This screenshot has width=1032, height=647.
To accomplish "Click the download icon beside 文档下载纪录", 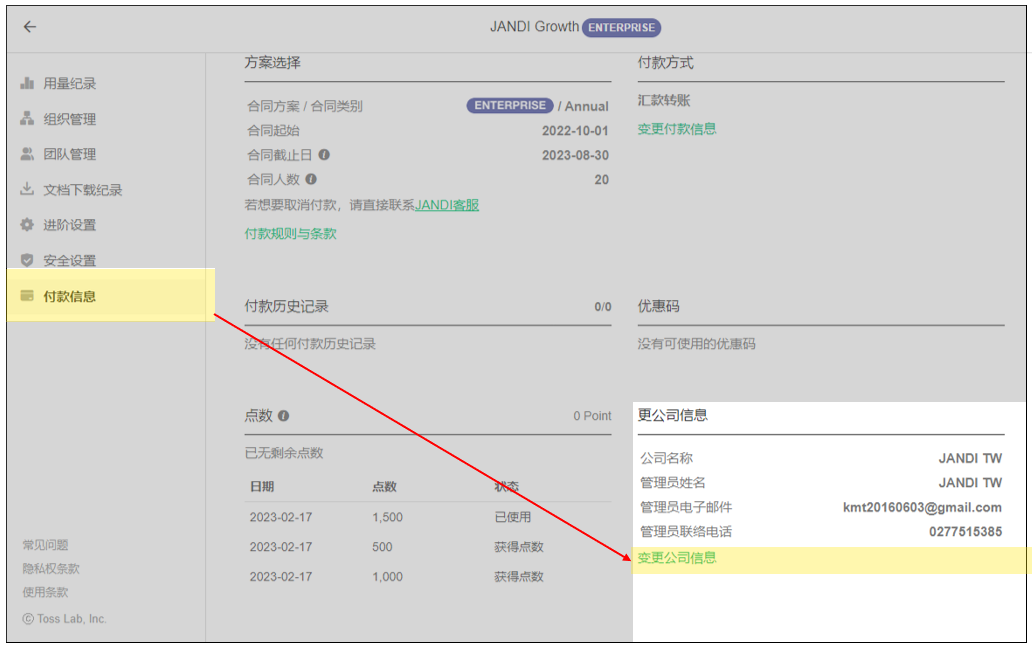I will 27,189.
